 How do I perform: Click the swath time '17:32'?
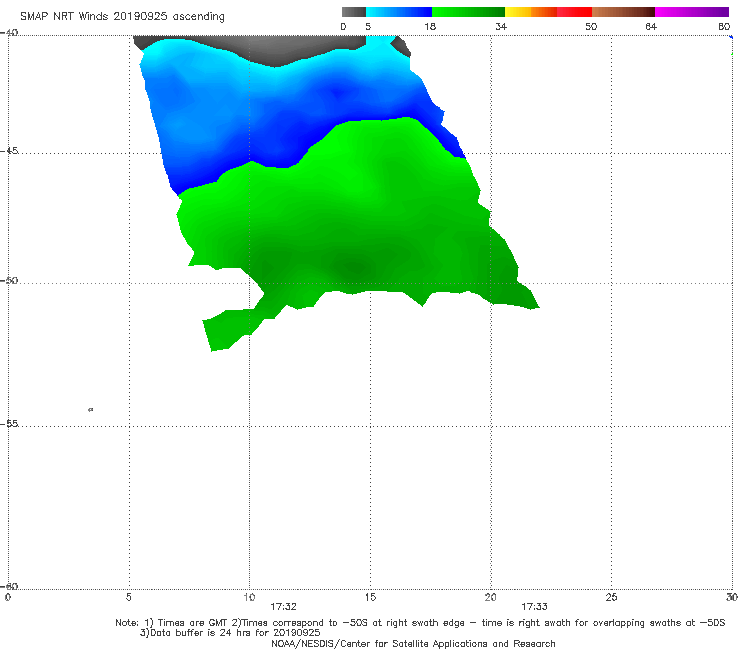click(x=283, y=607)
